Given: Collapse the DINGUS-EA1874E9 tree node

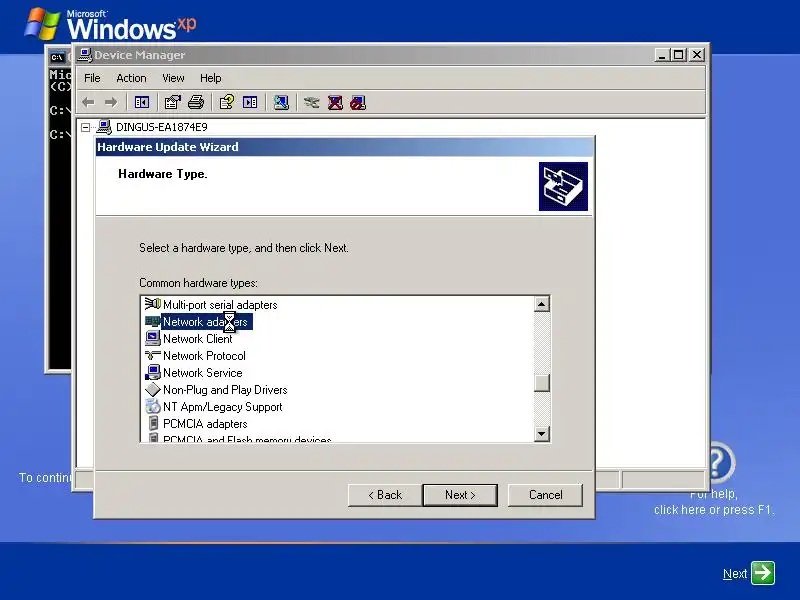Looking at the screenshot, I should coord(85,127).
